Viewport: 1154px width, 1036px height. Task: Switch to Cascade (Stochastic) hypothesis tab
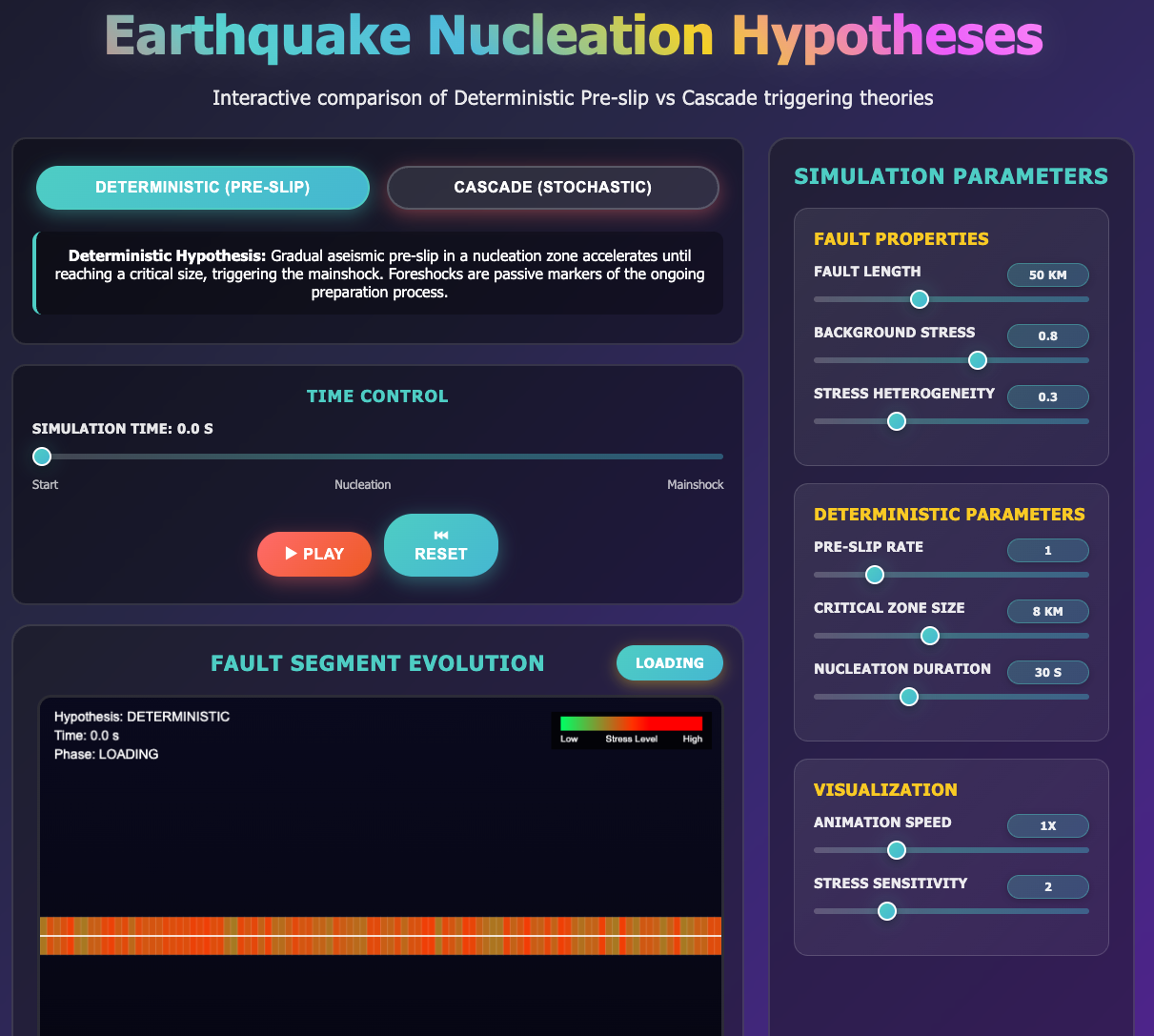(x=553, y=188)
